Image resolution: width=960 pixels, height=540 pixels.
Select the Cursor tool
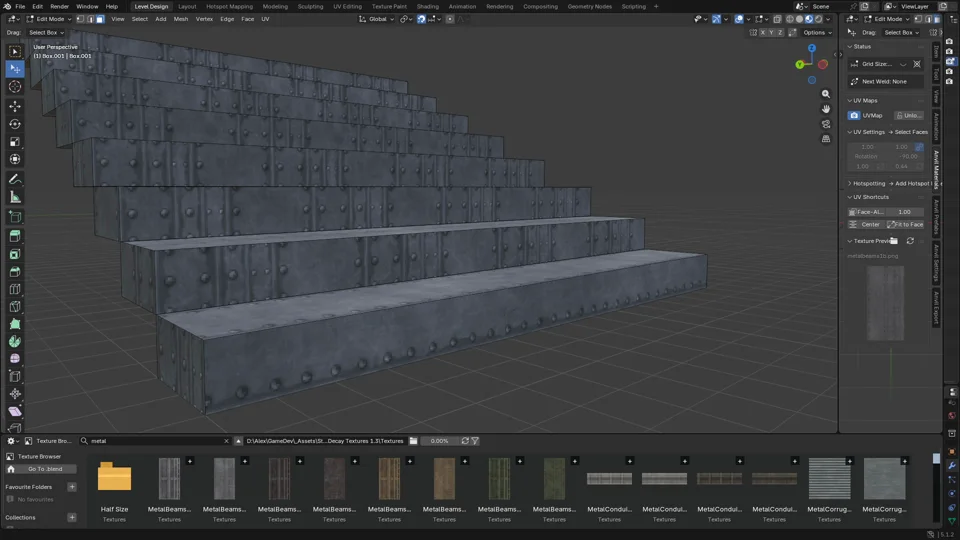[x=15, y=86]
